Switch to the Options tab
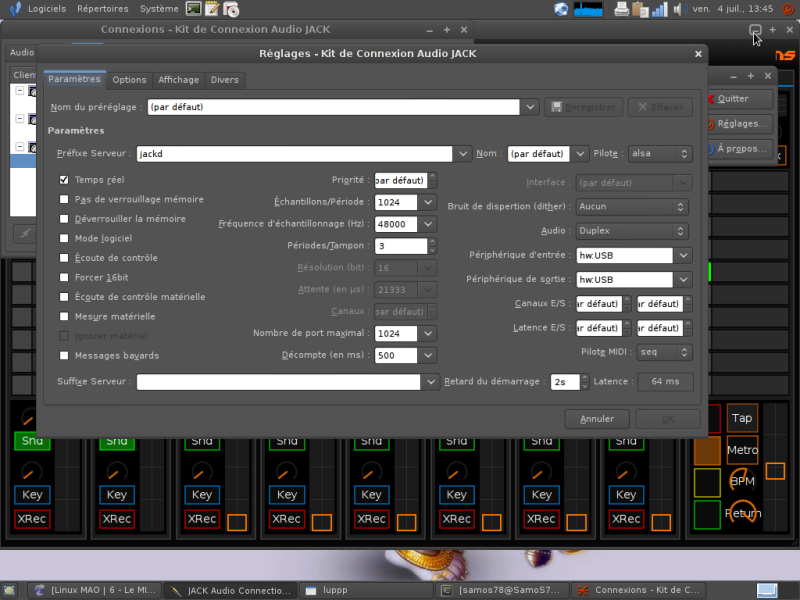The height and width of the screenshot is (600, 800). pyautogui.click(x=129, y=80)
